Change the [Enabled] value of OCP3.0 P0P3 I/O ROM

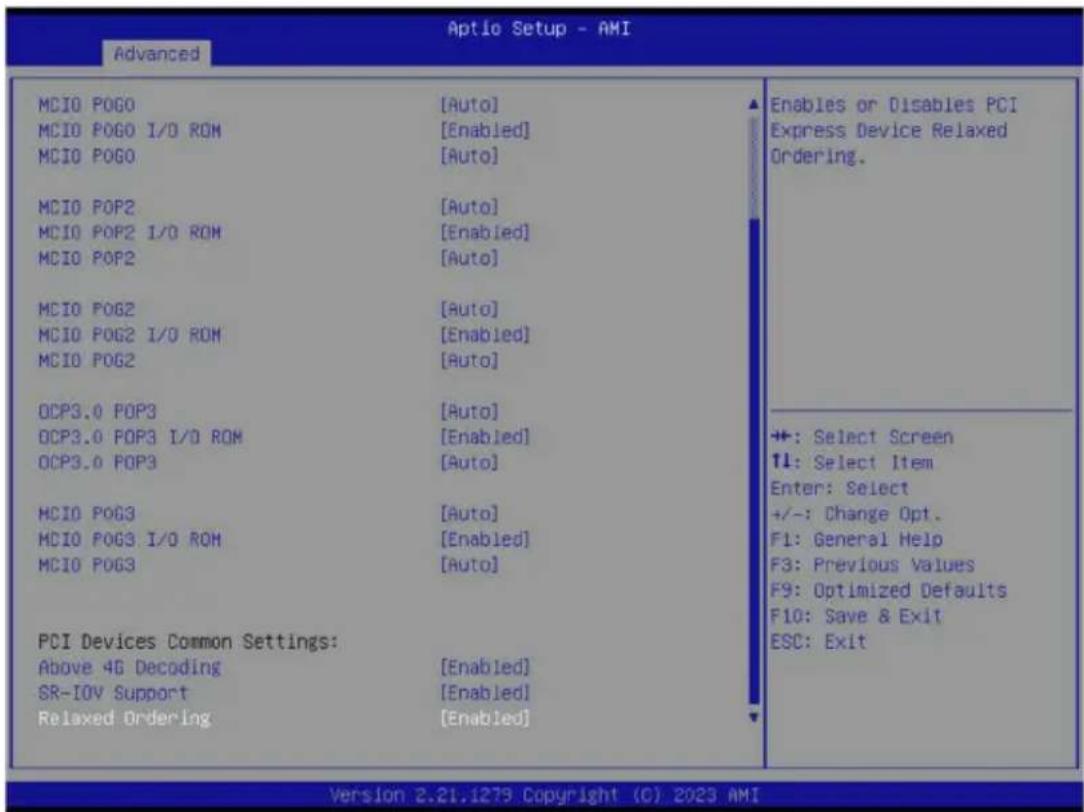click(x=485, y=437)
